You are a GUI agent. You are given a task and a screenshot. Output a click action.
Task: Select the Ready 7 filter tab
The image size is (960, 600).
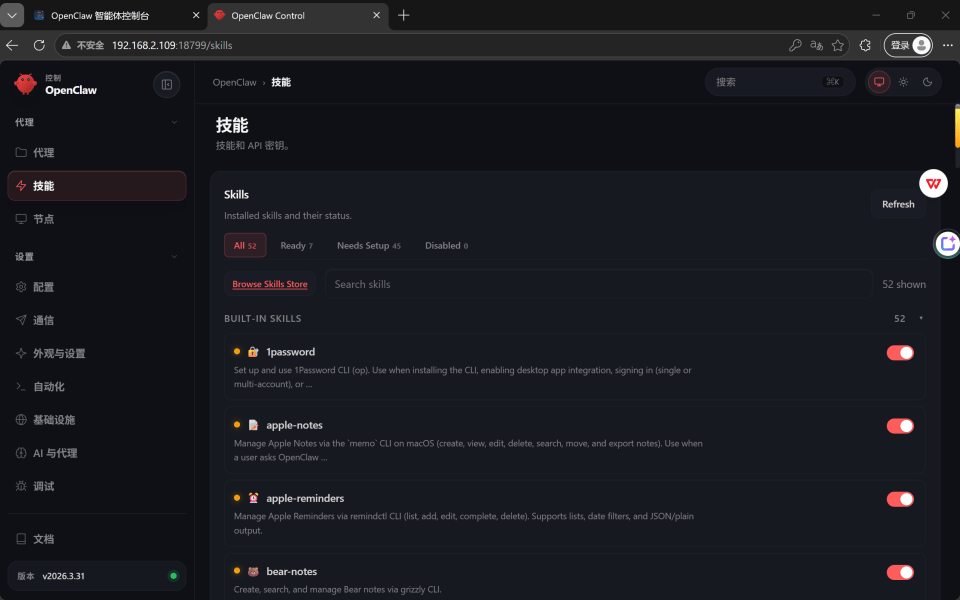296,246
